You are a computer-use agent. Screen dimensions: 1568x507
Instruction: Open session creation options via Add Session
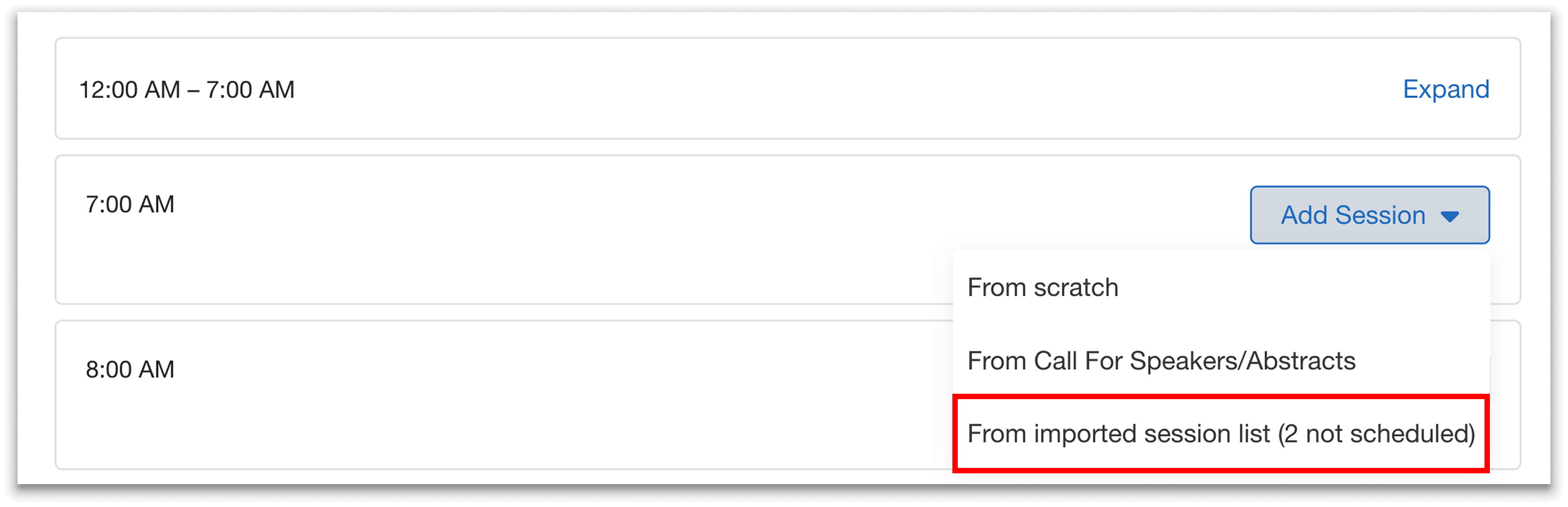pyautogui.click(x=1369, y=215)
